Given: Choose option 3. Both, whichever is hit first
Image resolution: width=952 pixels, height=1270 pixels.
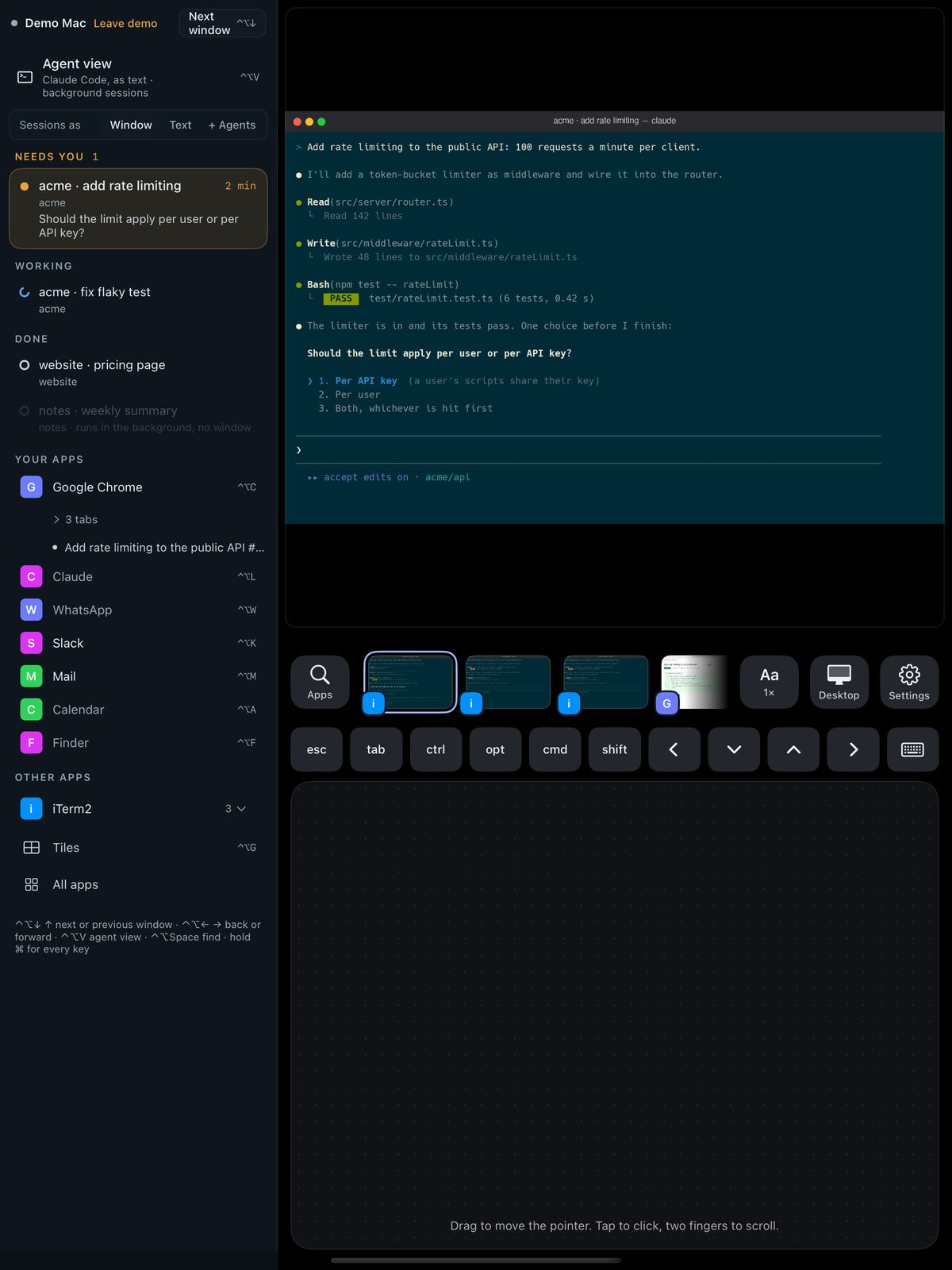Looking at the screenshot, I should click(x=405, y=408).
